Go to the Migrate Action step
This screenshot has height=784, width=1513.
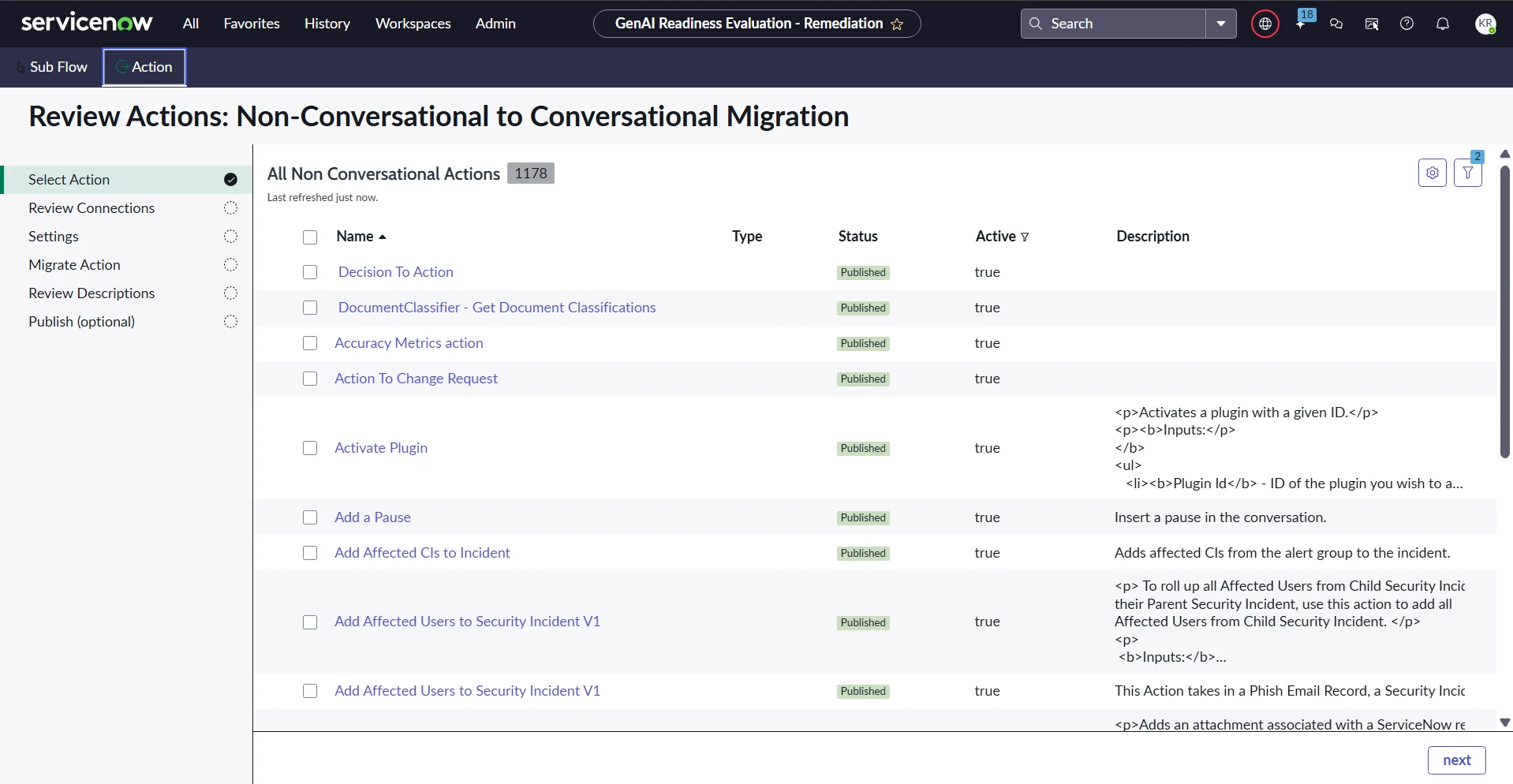click(x=74, y=265)
